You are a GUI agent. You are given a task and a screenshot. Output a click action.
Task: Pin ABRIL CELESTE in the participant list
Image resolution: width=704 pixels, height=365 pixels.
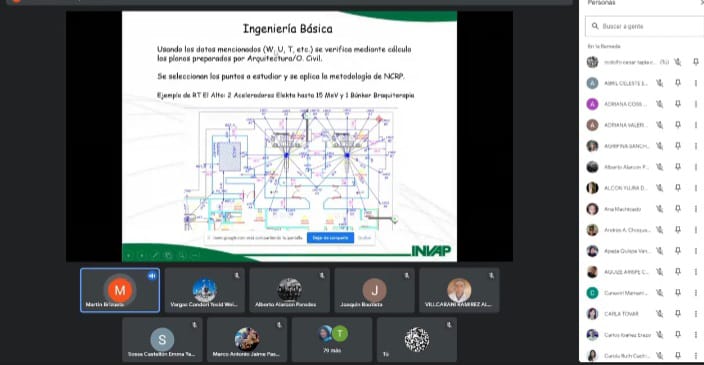(678, 83)
